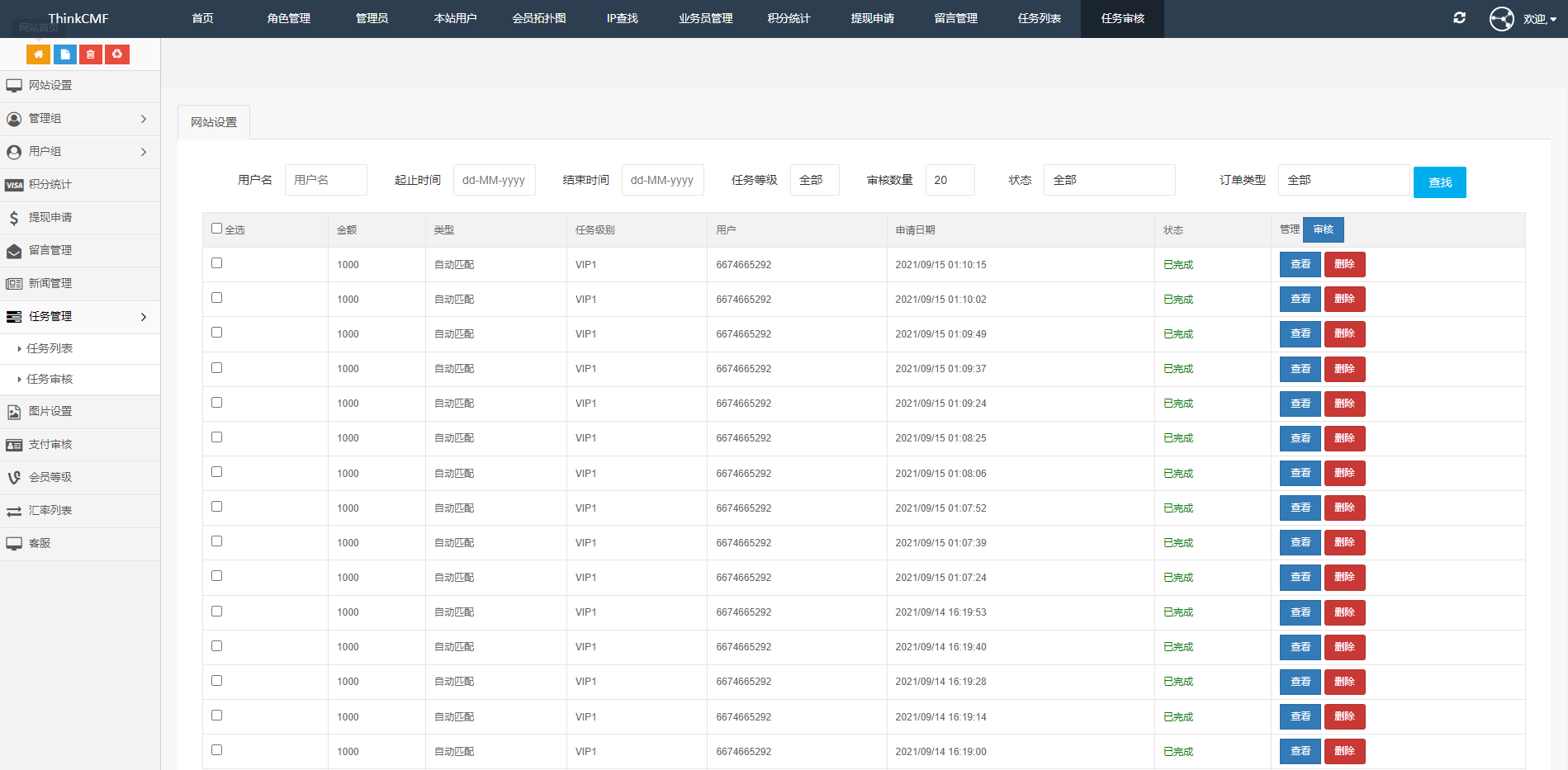
Task: Click the user circle icon beside 管理组
Action: 14,119
